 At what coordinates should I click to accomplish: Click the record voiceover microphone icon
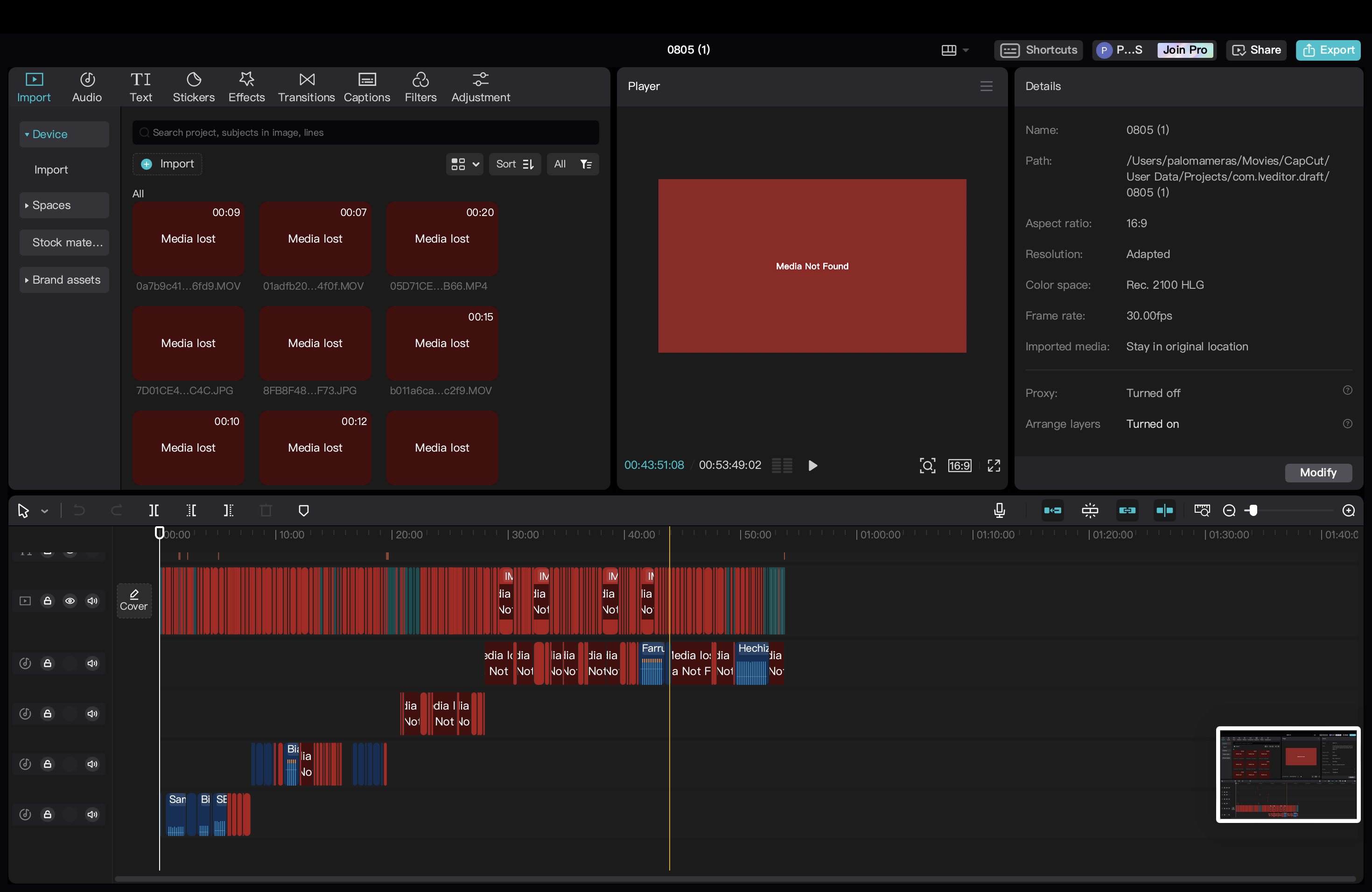[x=1000, y=510]
